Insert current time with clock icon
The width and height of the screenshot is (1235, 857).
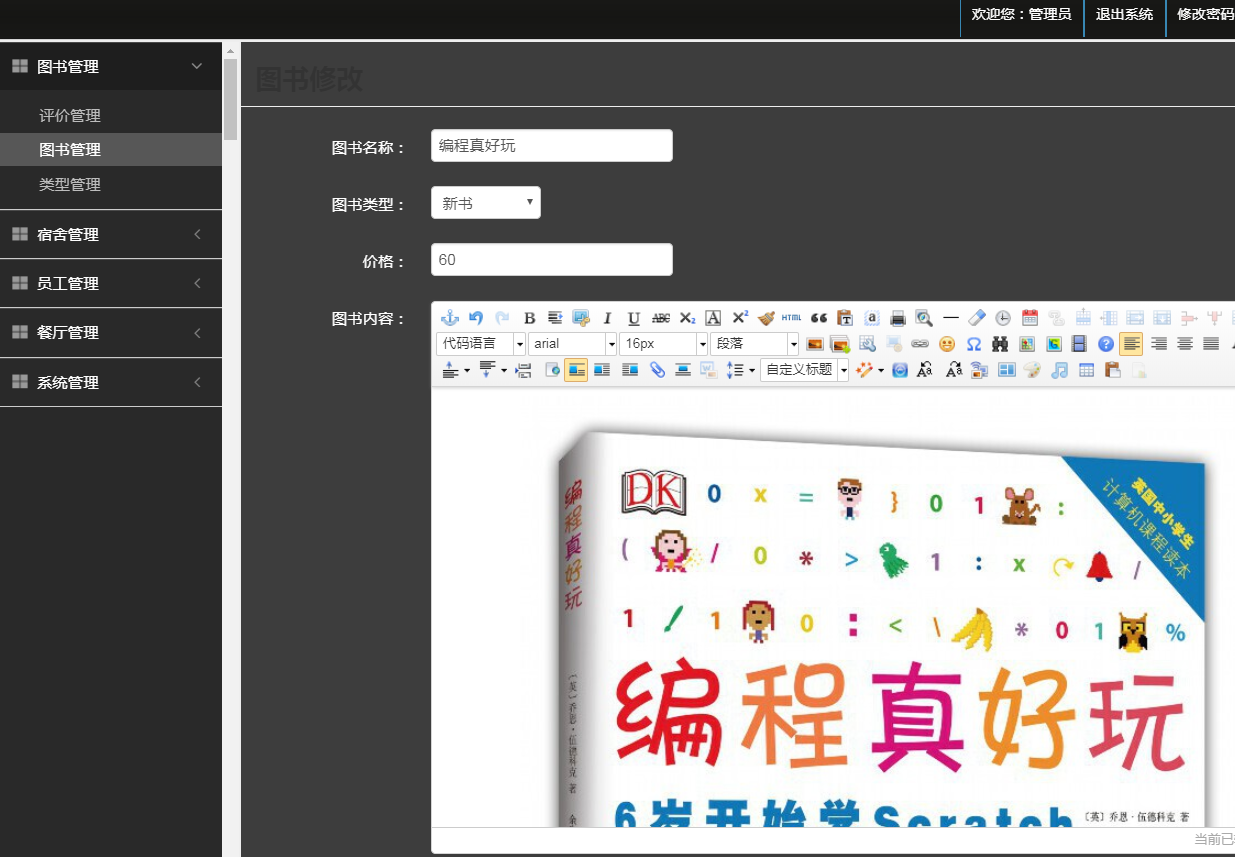pyautogui.click(x=1003, y=318)
